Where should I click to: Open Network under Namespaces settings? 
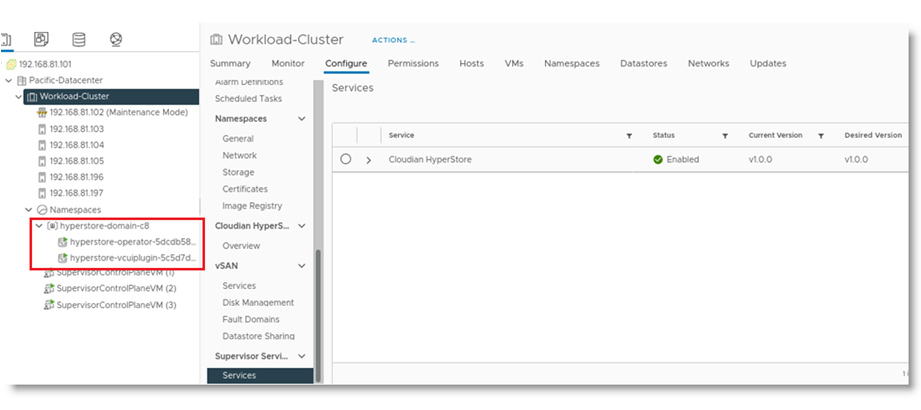(239, 156)
